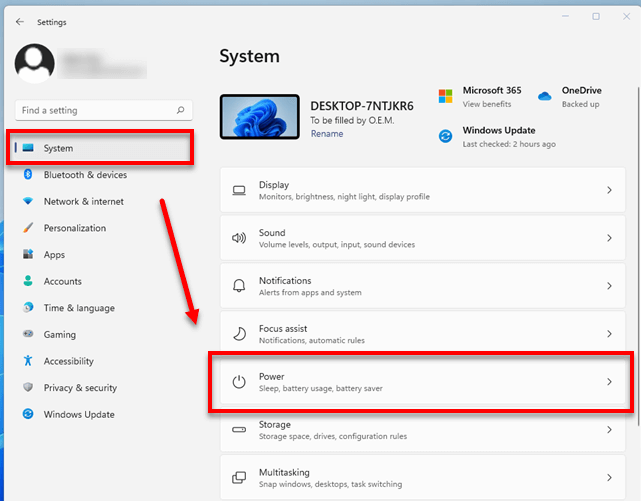Expand Power settings chevron
641x501 pixels.
609,382
